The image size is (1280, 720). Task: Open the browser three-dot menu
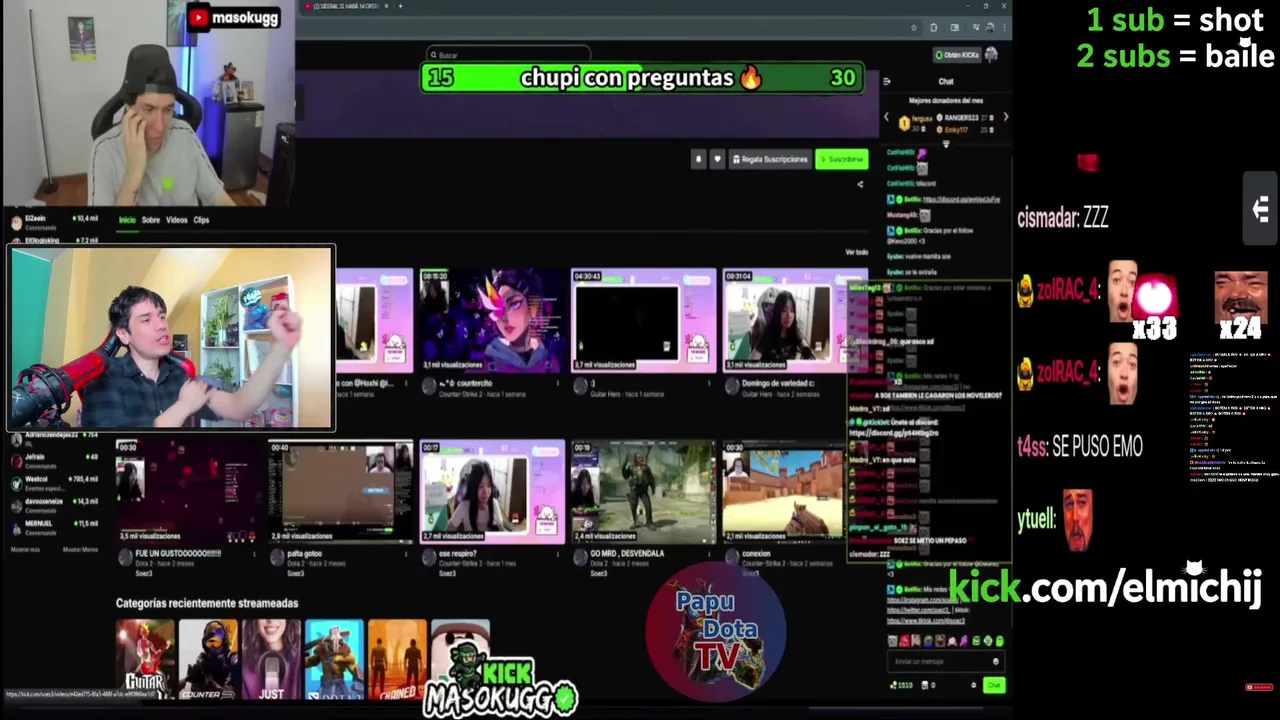(1003, 28)
